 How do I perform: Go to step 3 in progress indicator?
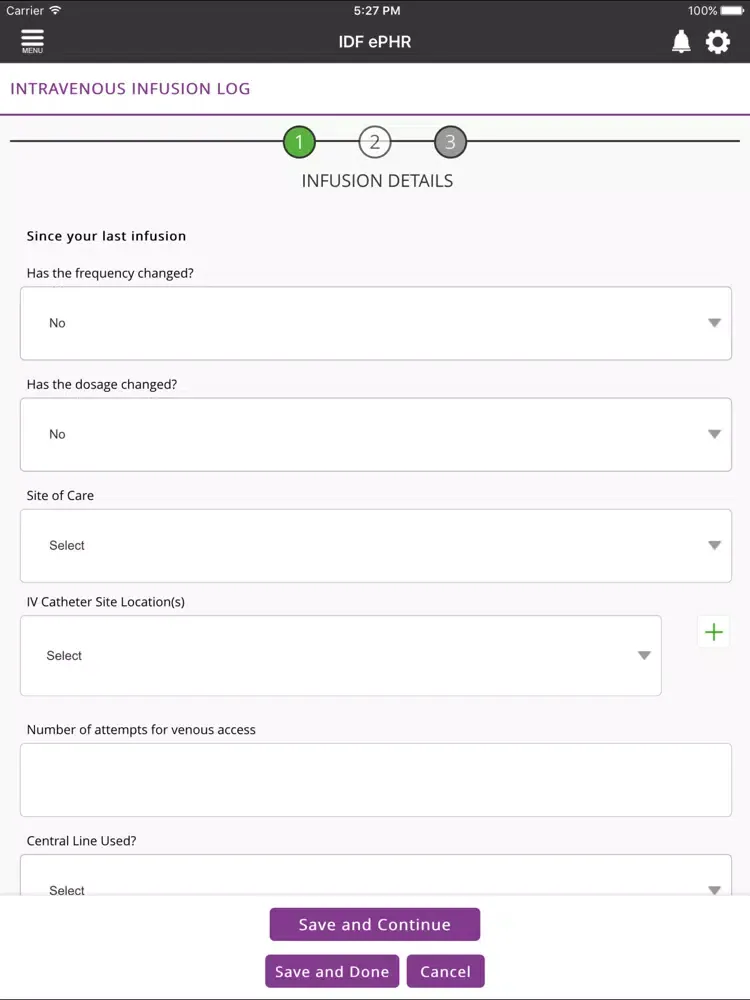450,142
